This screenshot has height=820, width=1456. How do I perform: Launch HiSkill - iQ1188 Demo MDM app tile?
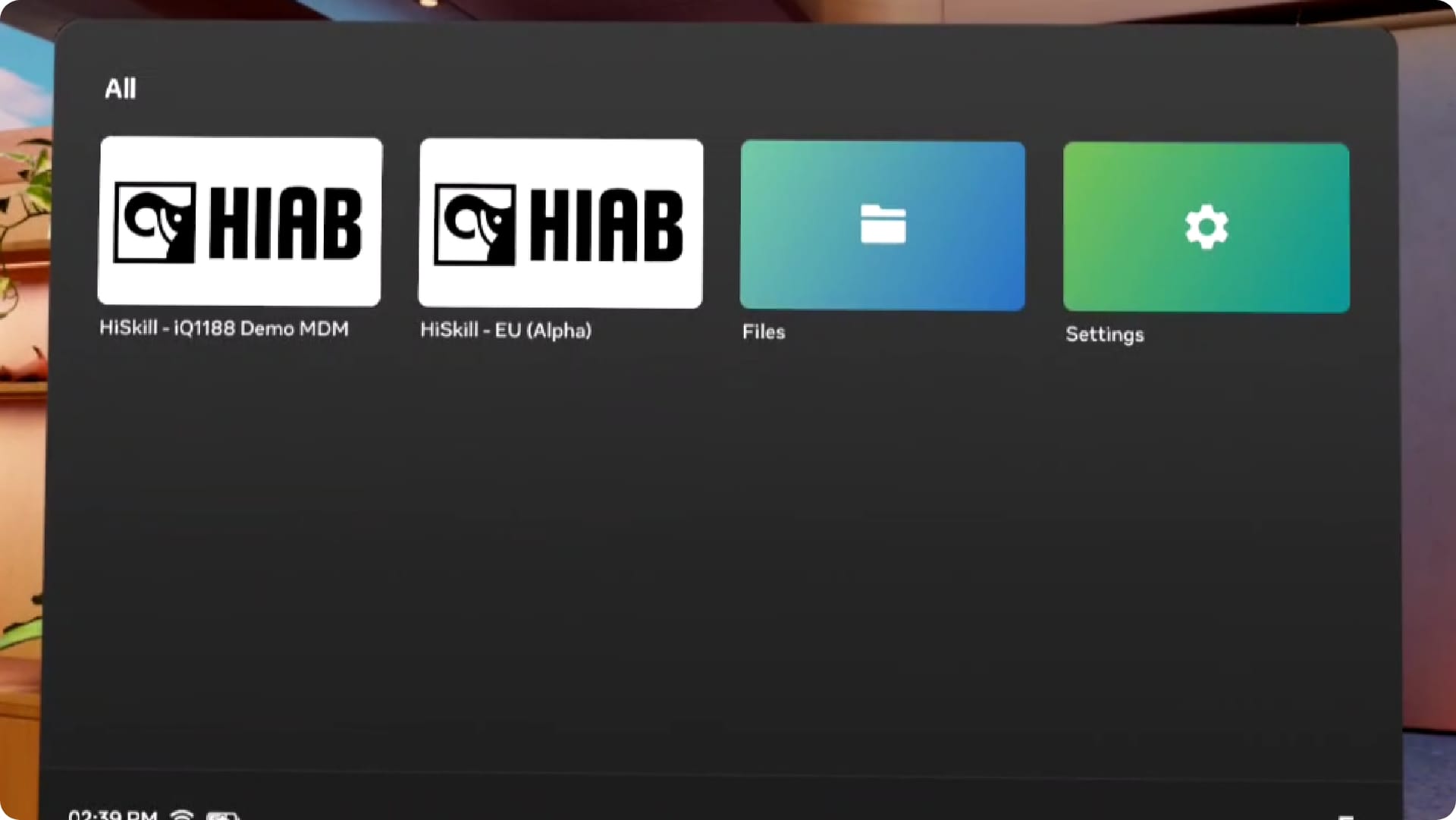pyautogui.click(x=240, y=221)
